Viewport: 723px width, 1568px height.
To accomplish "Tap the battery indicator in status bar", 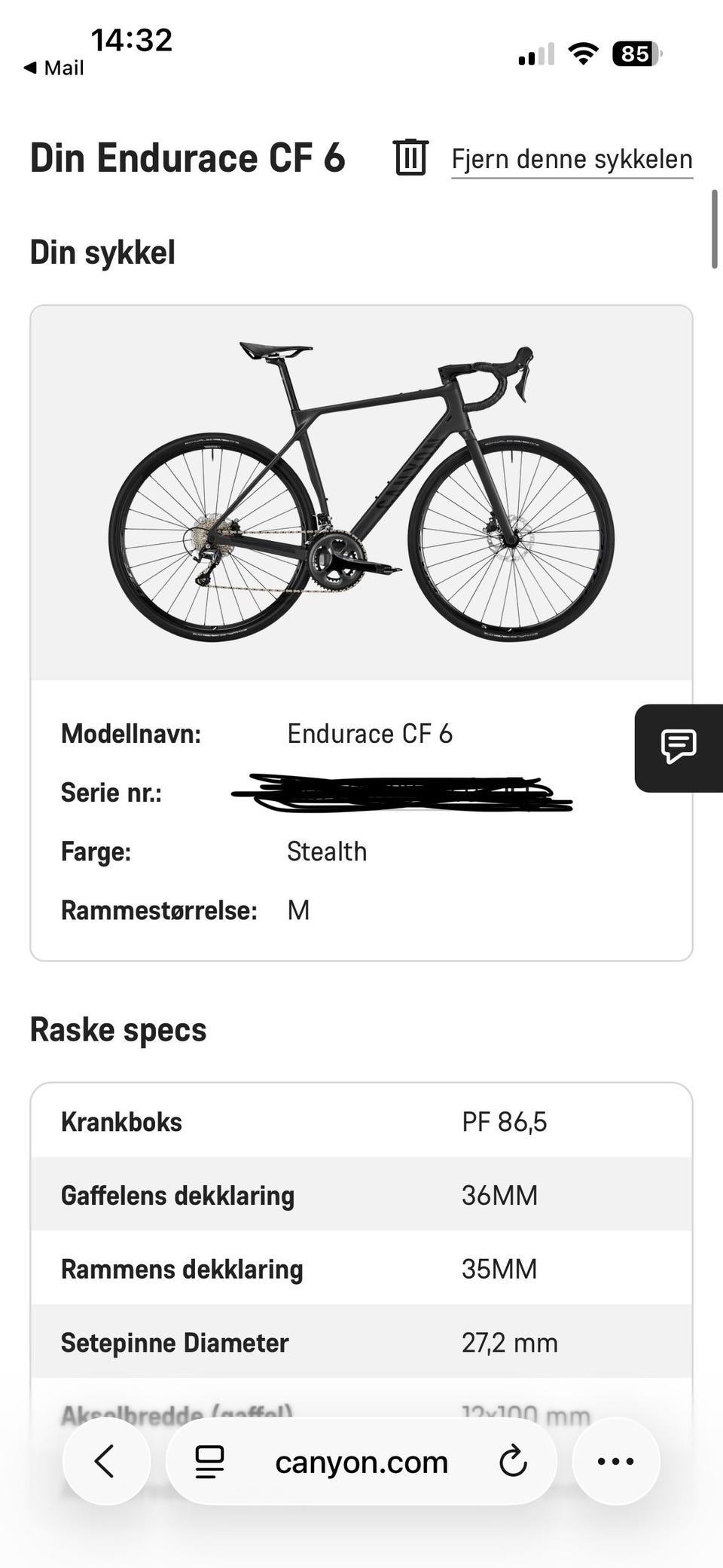I will tap(636, 54).
